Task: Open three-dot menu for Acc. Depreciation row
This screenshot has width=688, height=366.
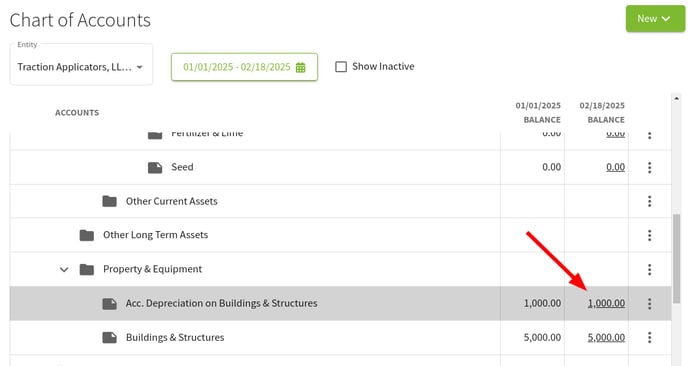Action: [x=649, y=303]
